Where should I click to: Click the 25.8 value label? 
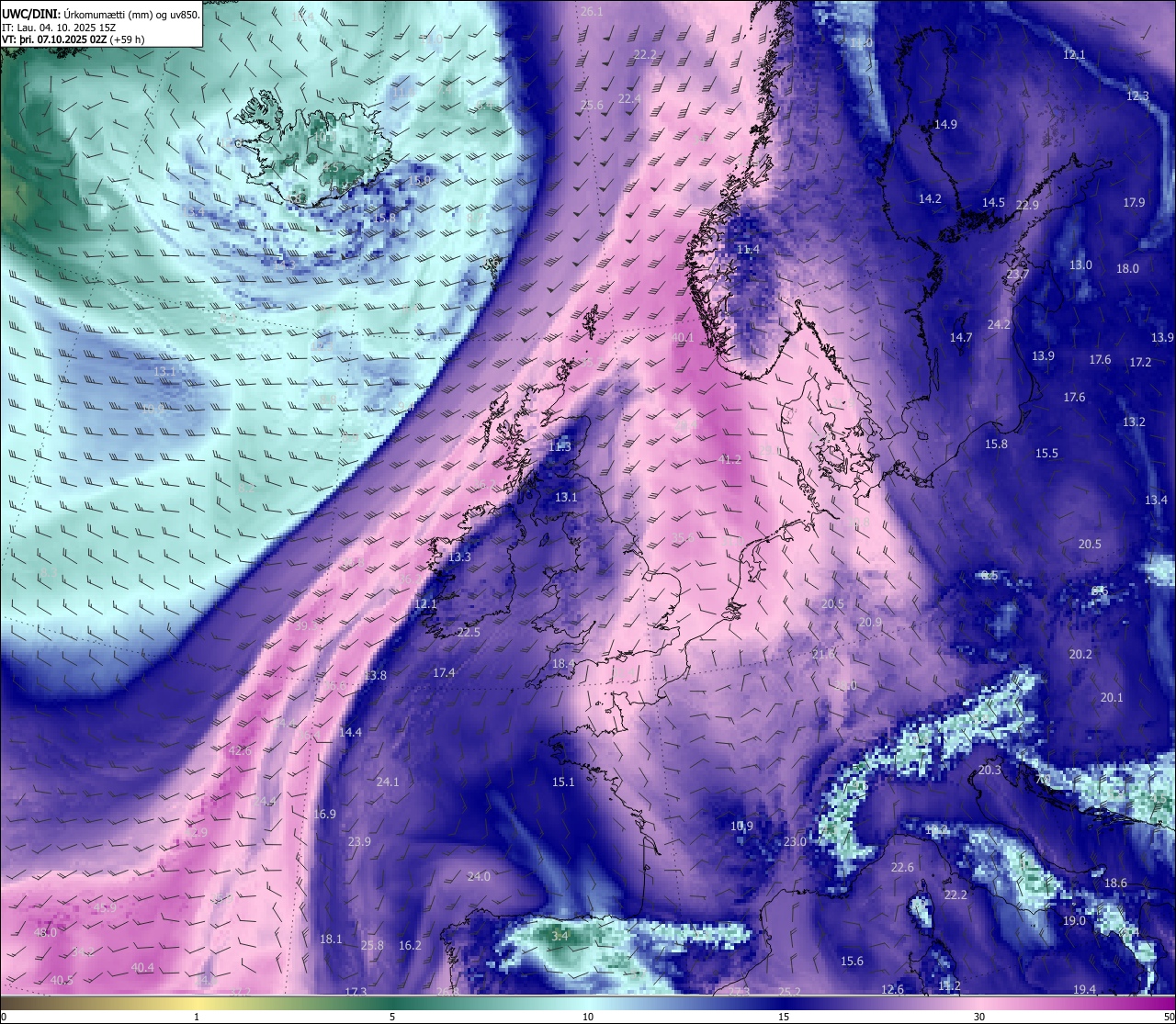[x=372, y=946]
